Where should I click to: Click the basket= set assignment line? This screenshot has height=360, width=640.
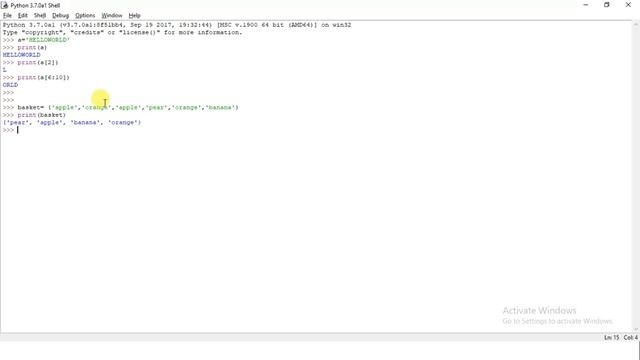pyautogui.click(x=128, y=107)
